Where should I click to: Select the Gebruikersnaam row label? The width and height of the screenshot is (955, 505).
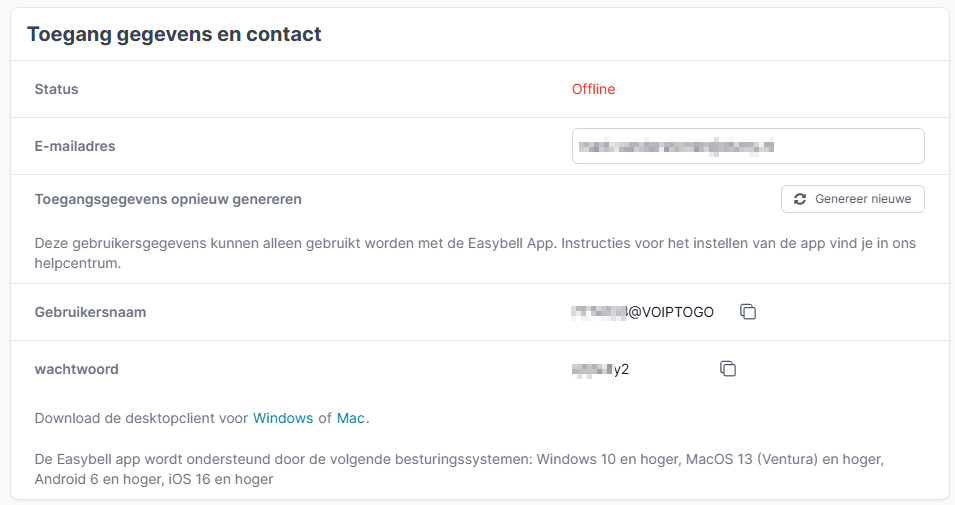tap(90, 312)
